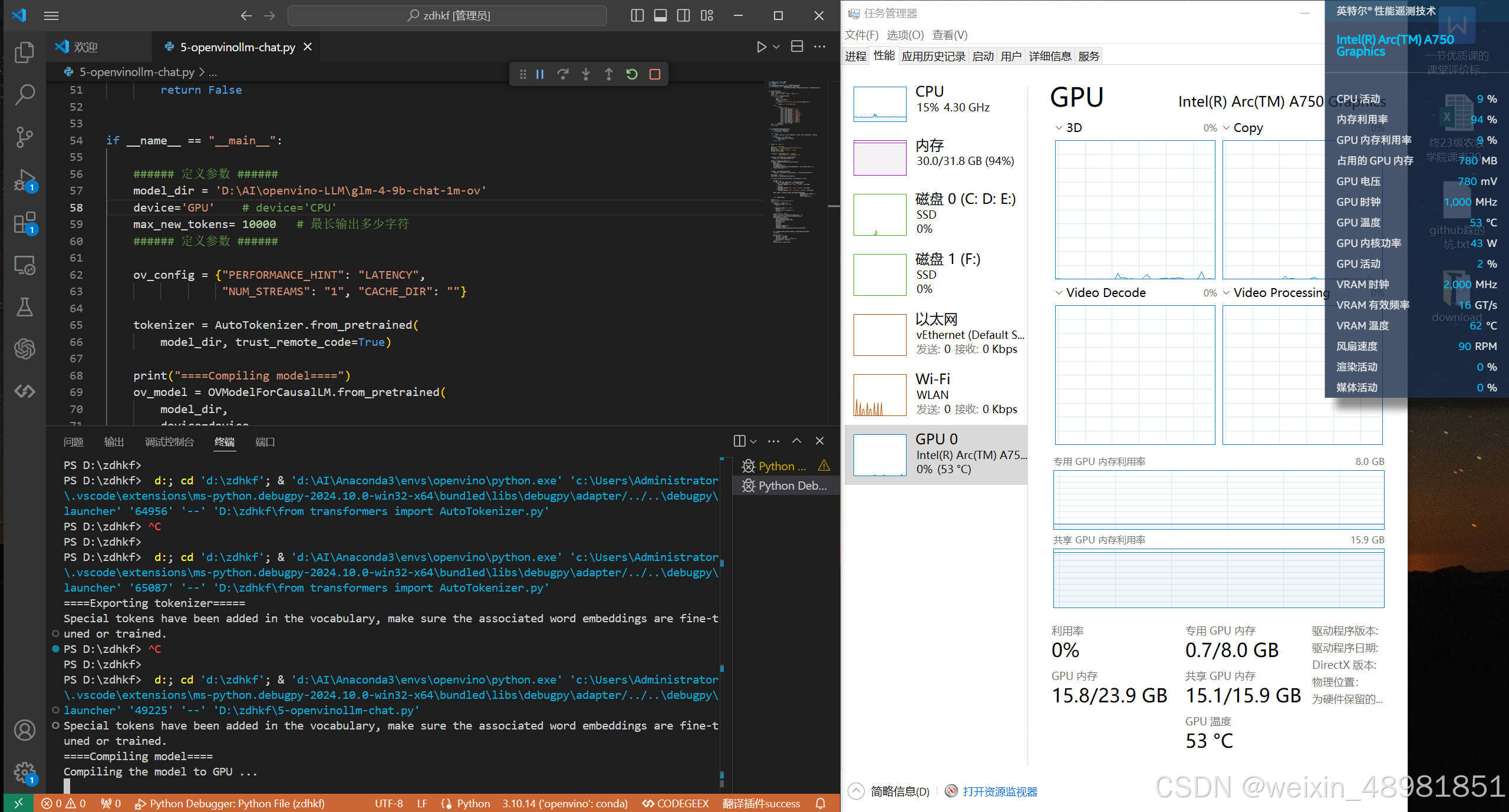1509x812 pixels.
Task: Click the 打开资源监视器 link
Action: click(1000, 791)
